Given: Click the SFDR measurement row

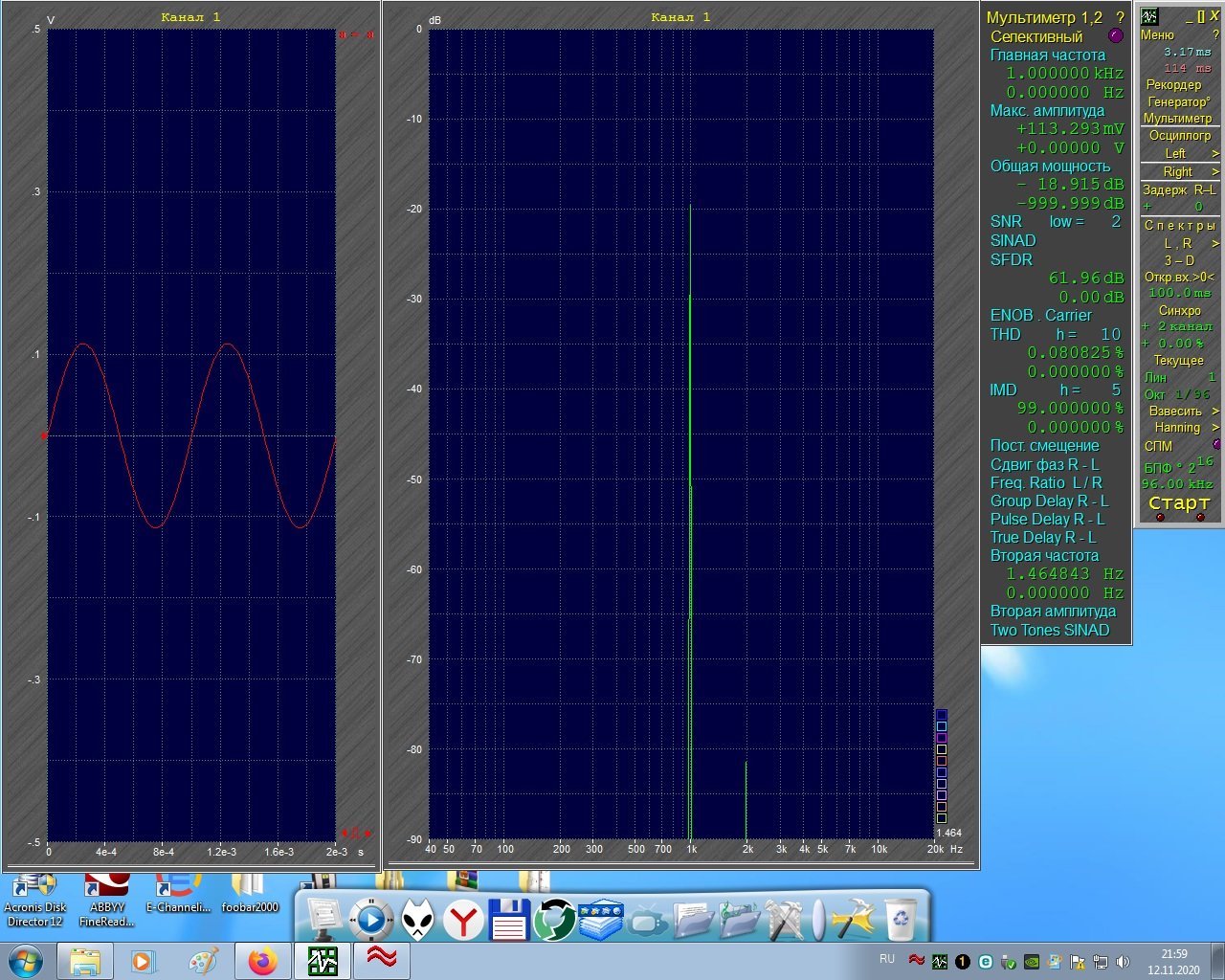Looking at the screenshot, I should pos(1012,260).
